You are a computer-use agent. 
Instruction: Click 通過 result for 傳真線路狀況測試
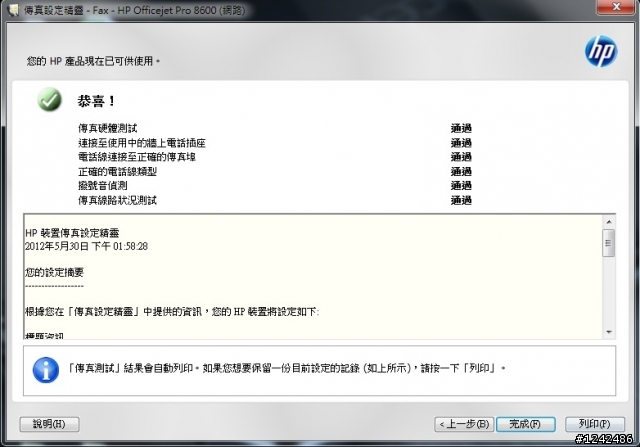461,200
